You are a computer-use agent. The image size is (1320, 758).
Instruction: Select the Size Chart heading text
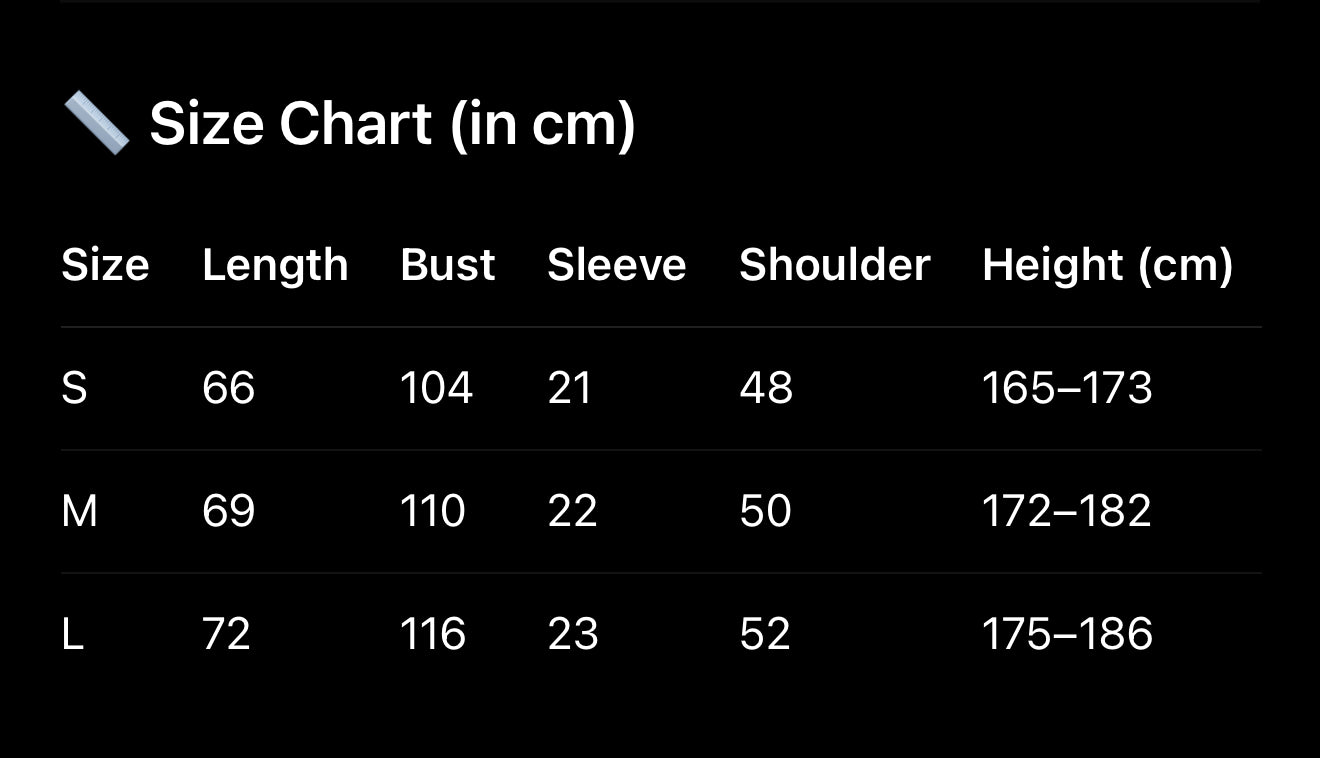pos(392,125)
